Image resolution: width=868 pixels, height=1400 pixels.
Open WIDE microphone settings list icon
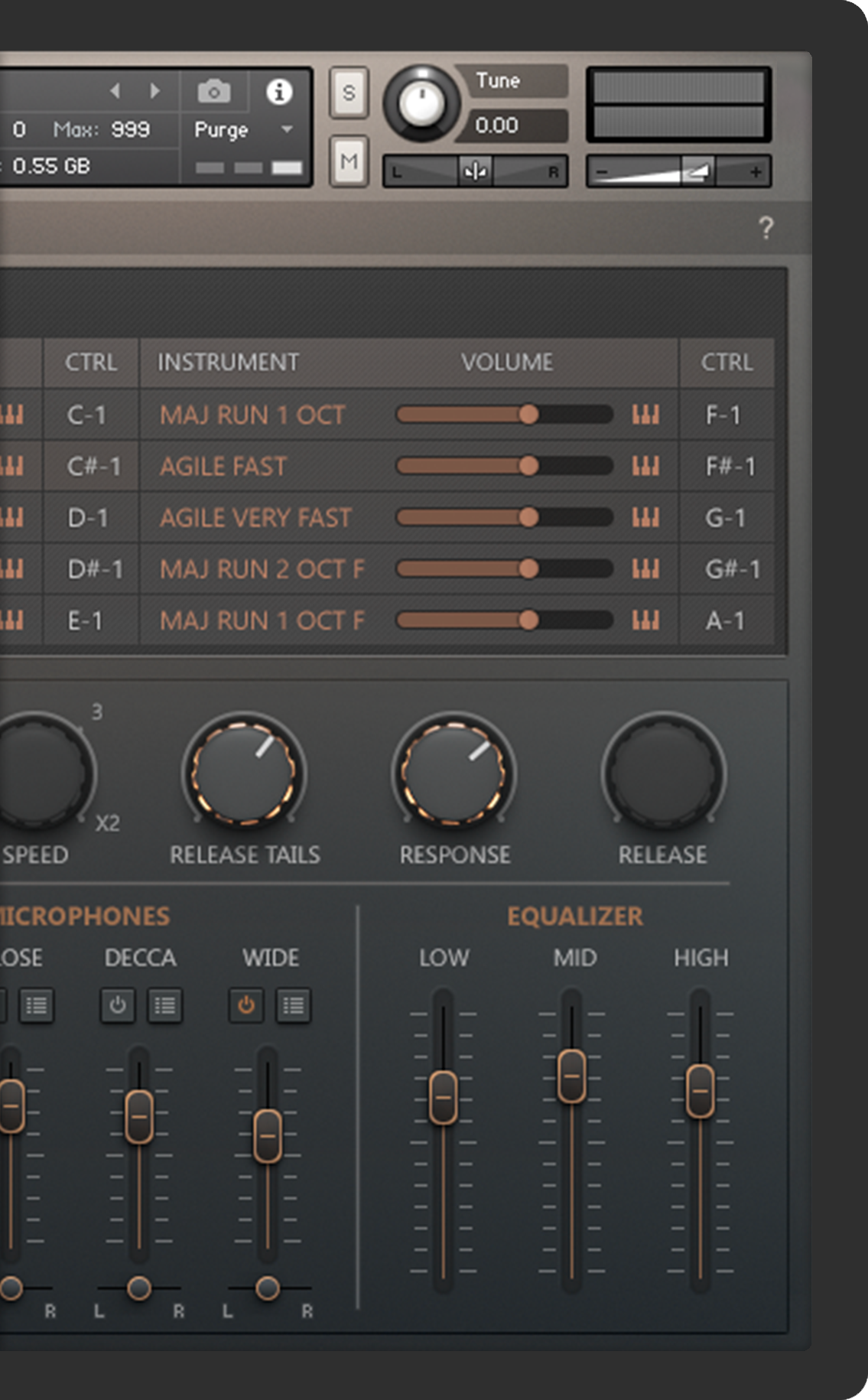coord(293,1005)
